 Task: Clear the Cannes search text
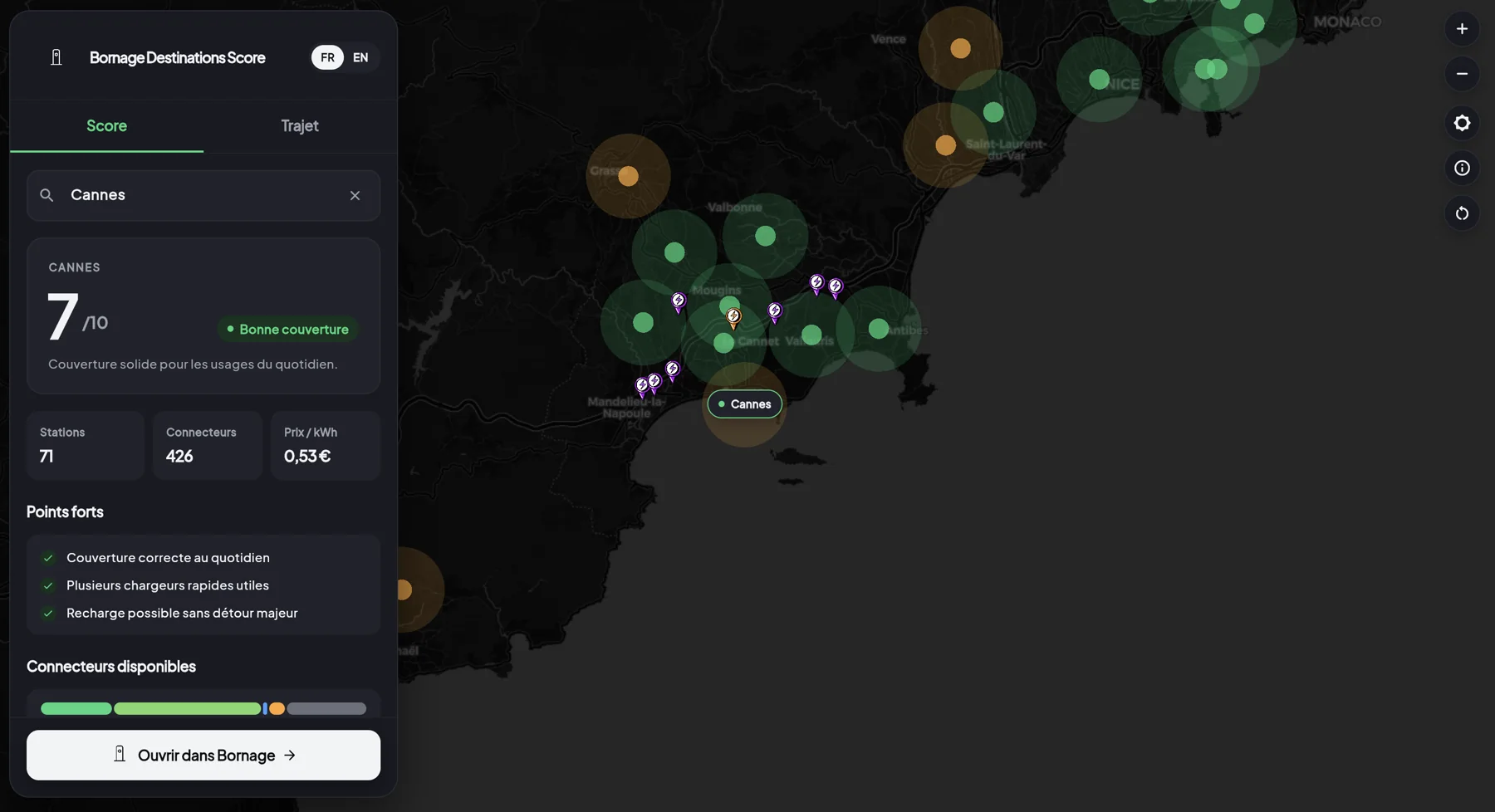[x=355, y=196]
